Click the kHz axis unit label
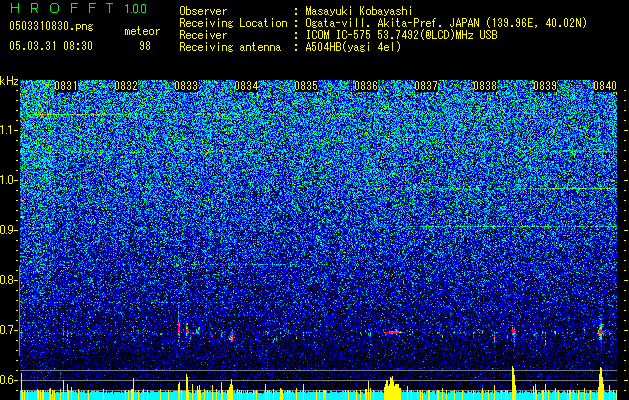 click(x=9, y=81)
